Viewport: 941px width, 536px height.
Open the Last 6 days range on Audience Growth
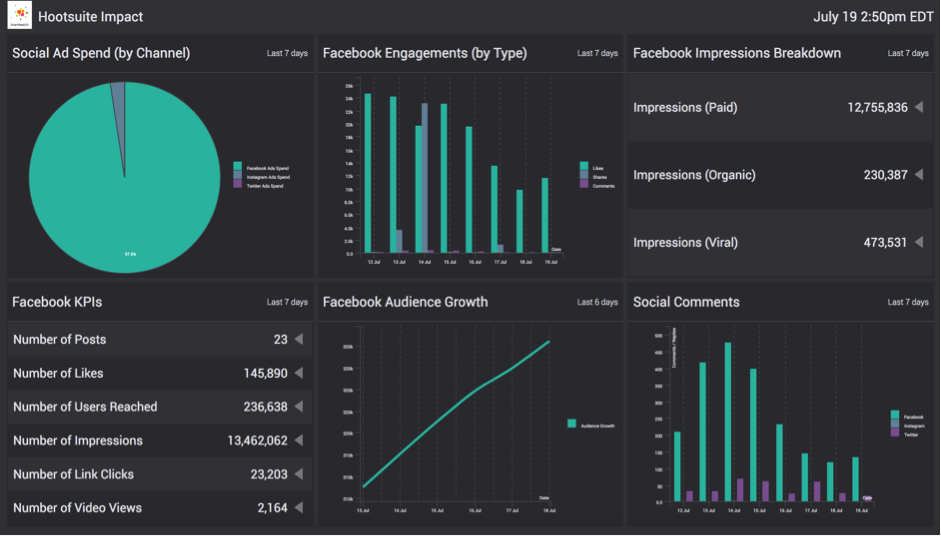click(x=597, y=302)
